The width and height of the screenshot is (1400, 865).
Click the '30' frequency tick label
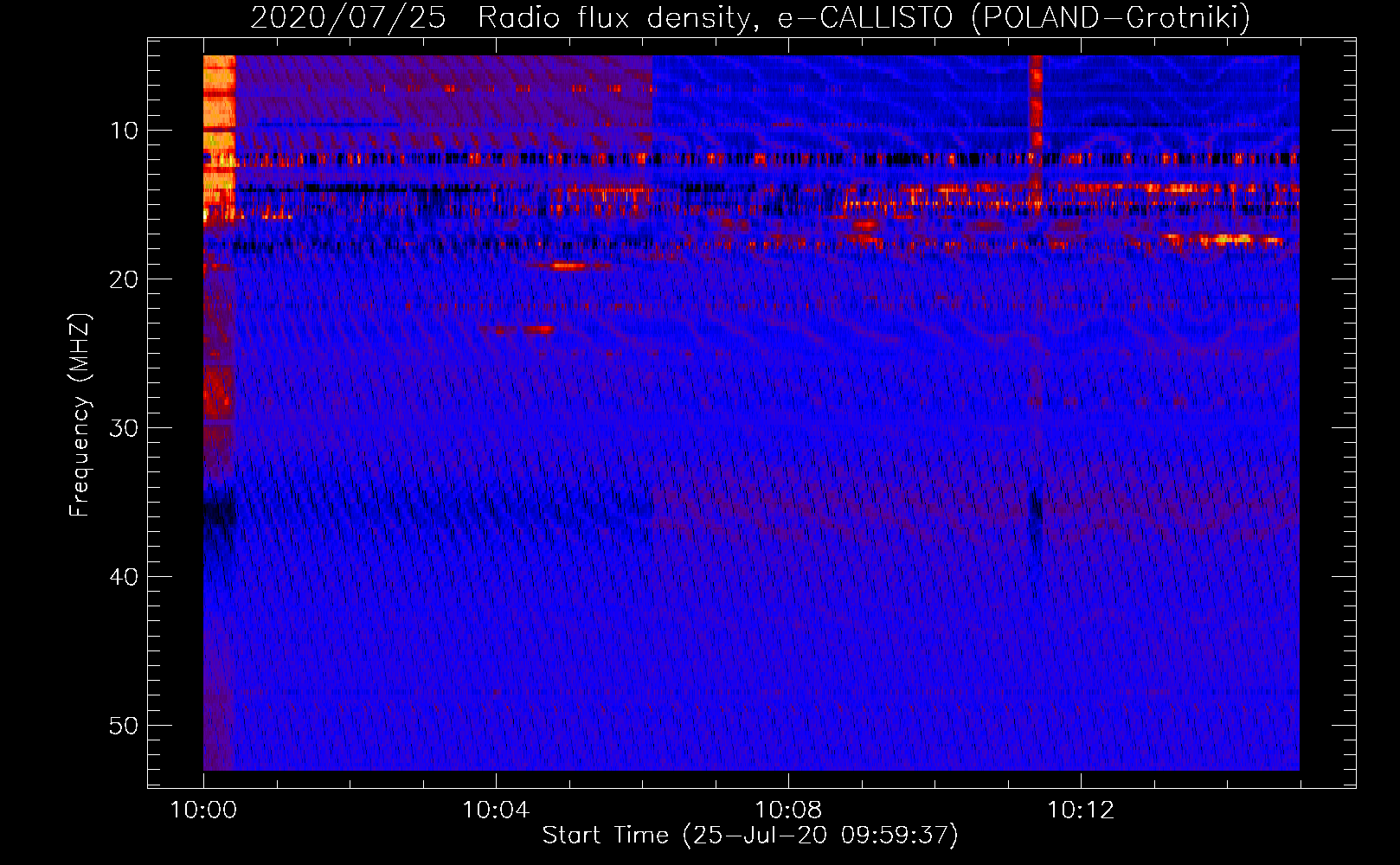pyautogui.click(x=124, y=428)
